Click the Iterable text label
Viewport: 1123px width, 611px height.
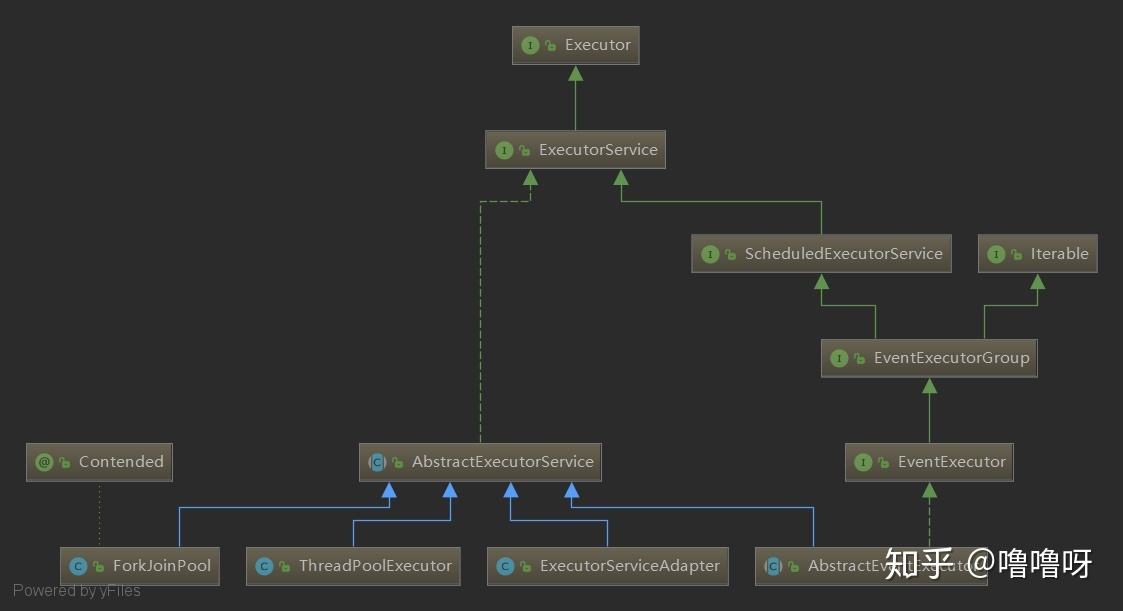click(x=1059, y=254)
